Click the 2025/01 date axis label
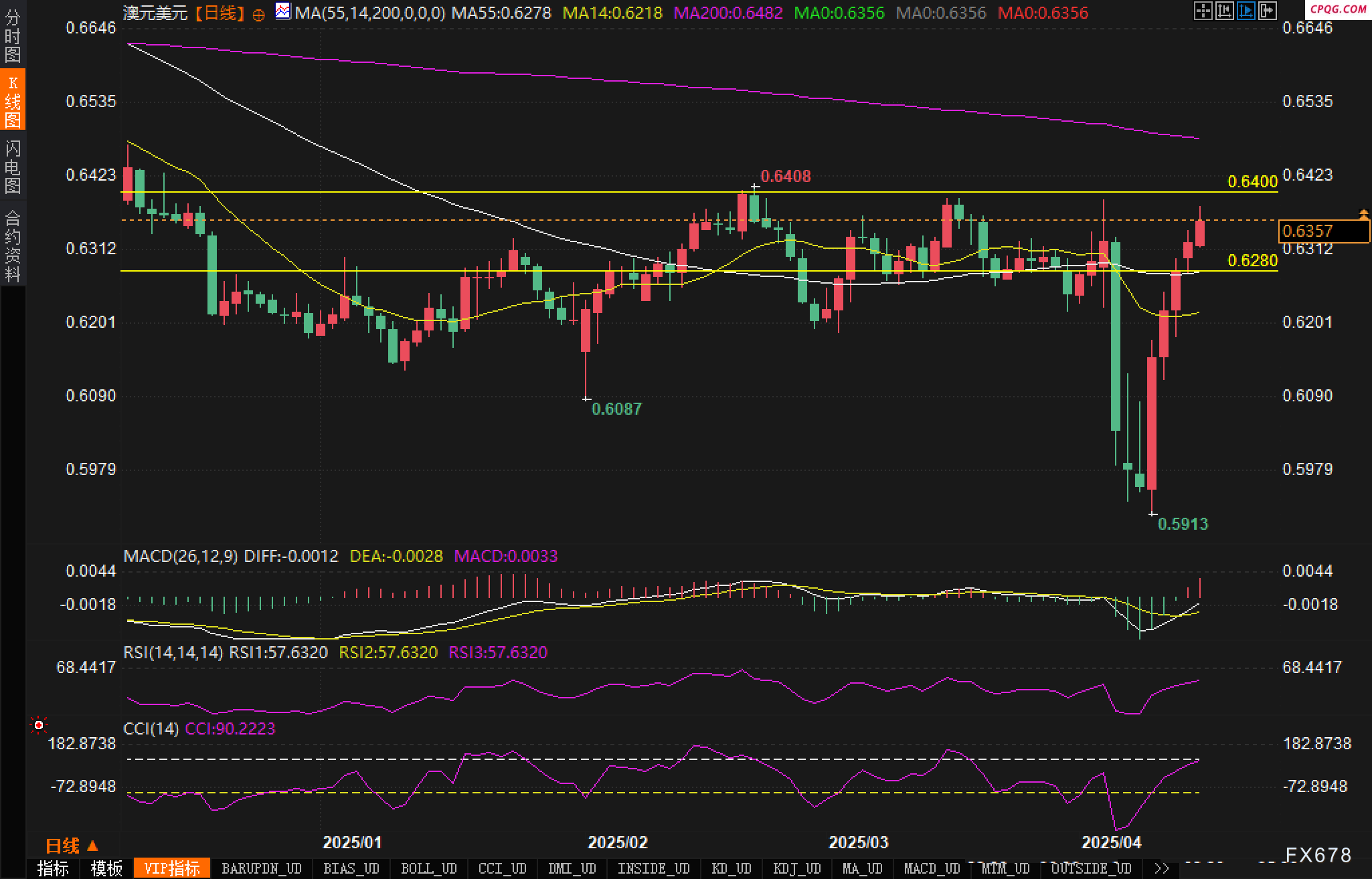1372x879 pixels. (x=352, y=842)
